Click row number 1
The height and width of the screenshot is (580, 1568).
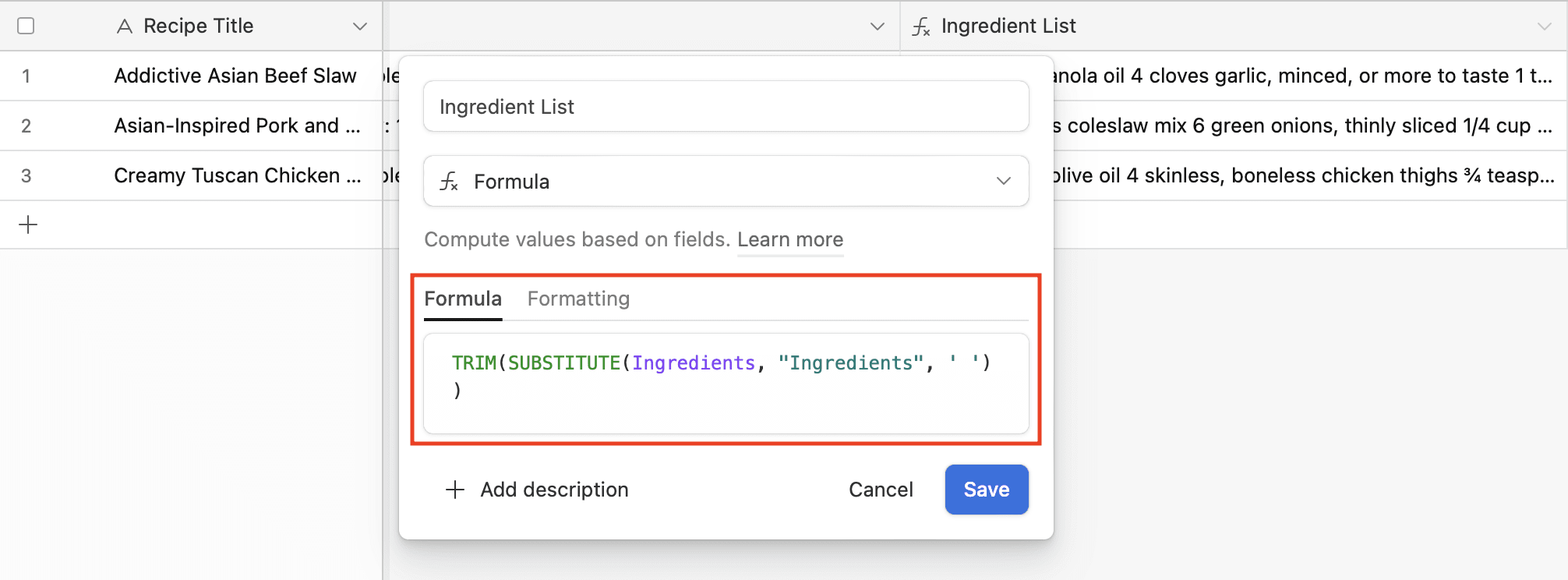point(26,76)
